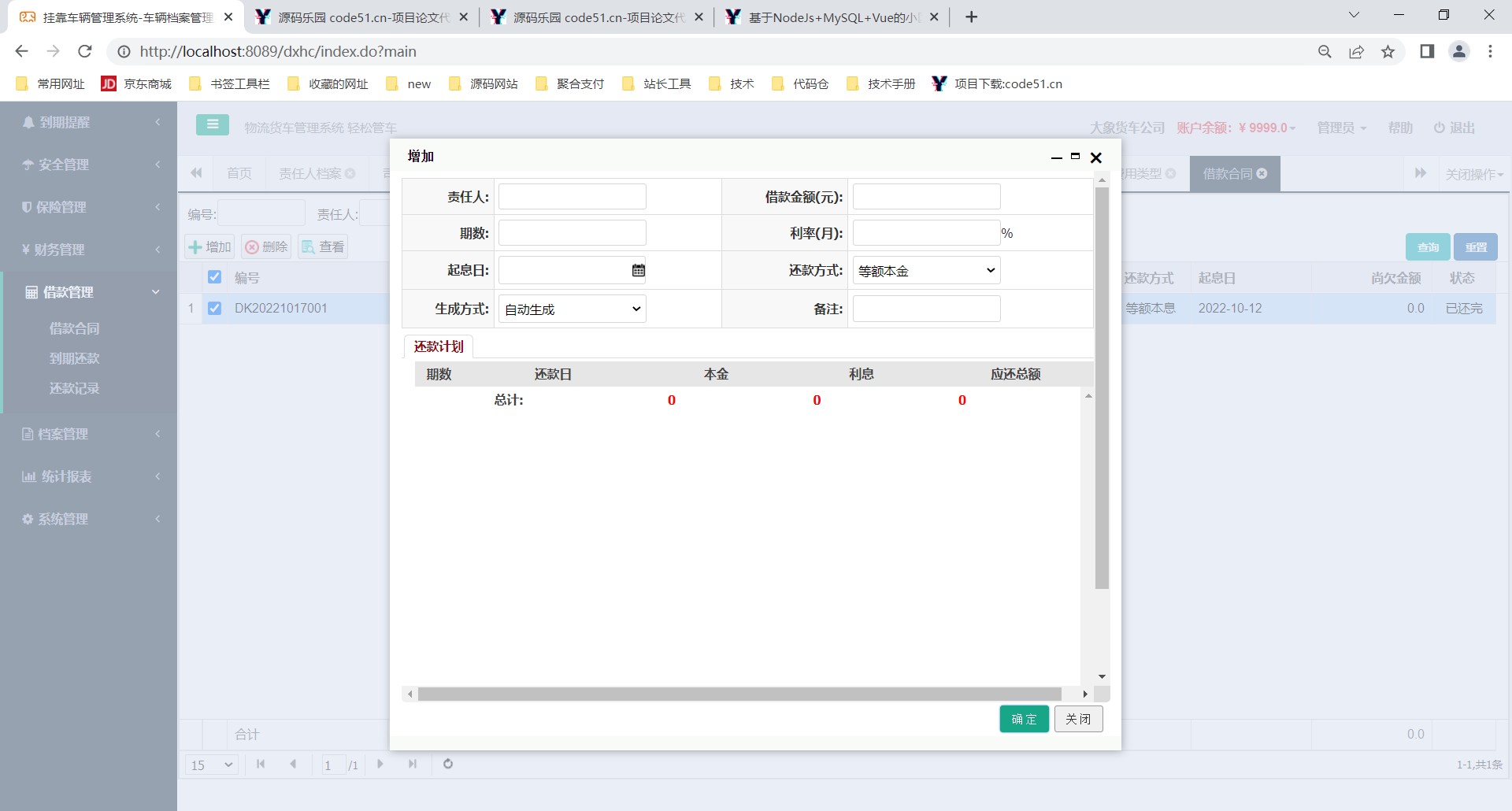Switch to second browser tab 源码乐园
Image resolution: width=1512 pixels, height=811 pixels.
click(x=362, y=17)
